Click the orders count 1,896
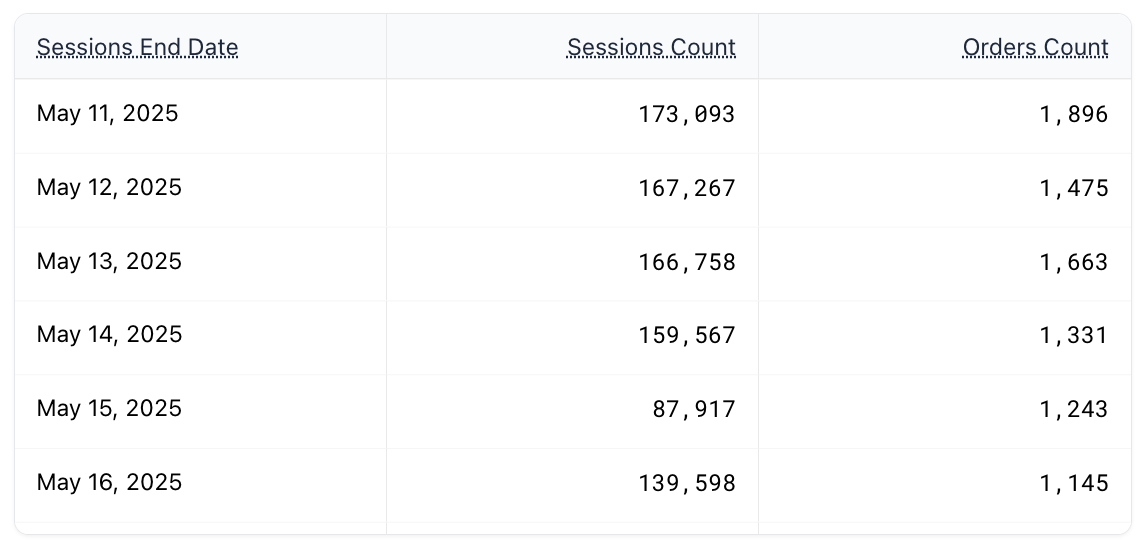This screenshot has height=546, width=1148. point(1074,115)
